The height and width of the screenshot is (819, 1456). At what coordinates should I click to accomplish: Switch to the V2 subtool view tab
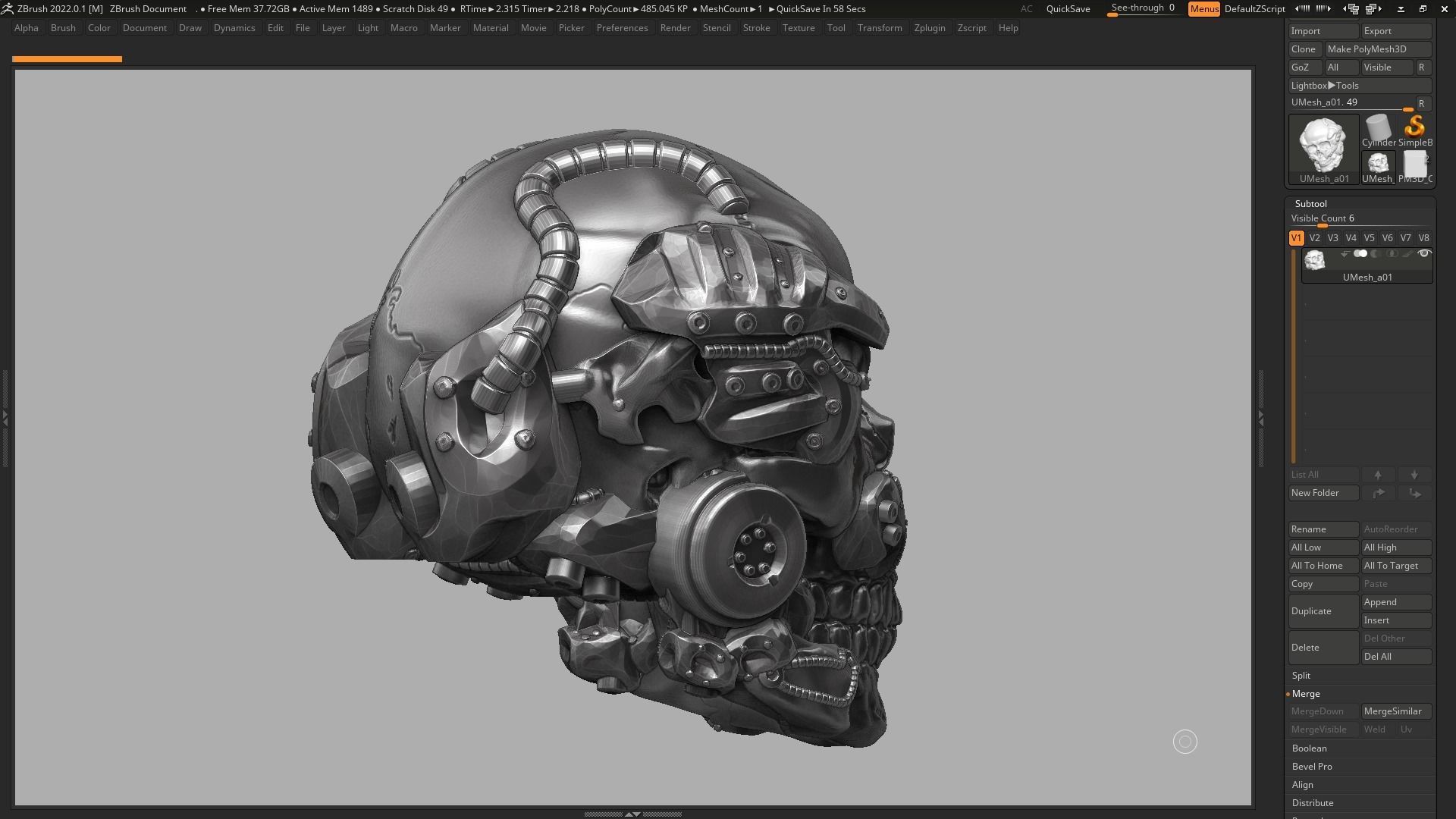[x=1314, y=237]
